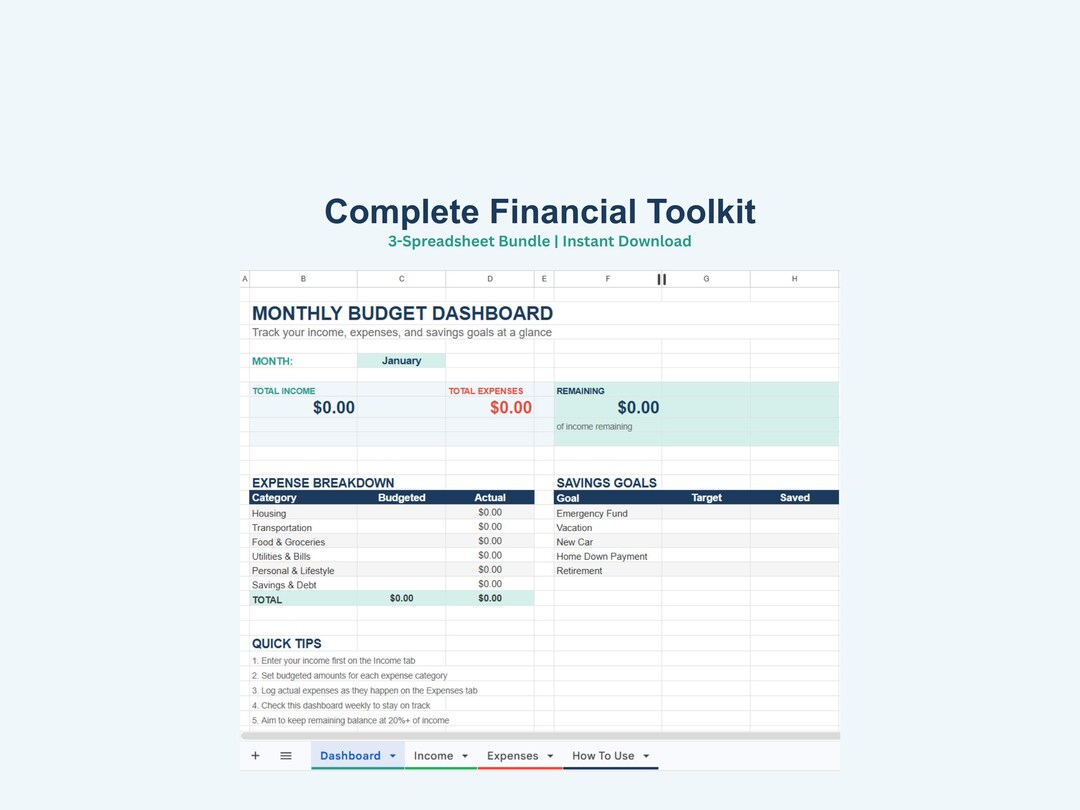Image resolution: width=1080 pixels, height=810 pixels.
Task: Select column G header
Action: pos(706,279)
